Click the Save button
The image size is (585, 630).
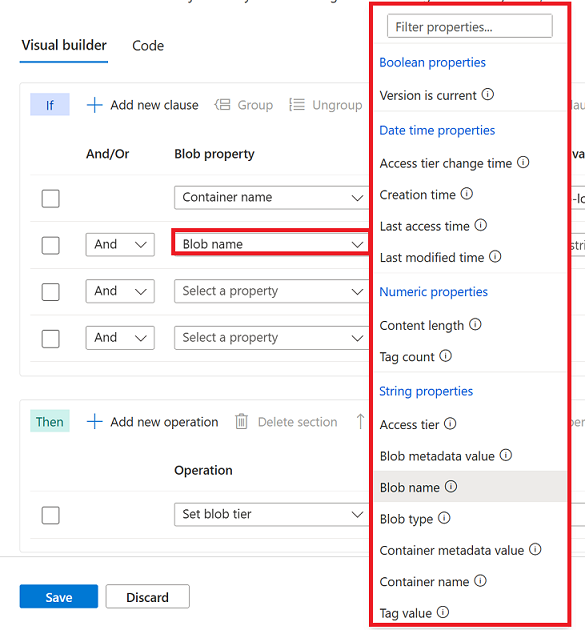coord(59,597)
